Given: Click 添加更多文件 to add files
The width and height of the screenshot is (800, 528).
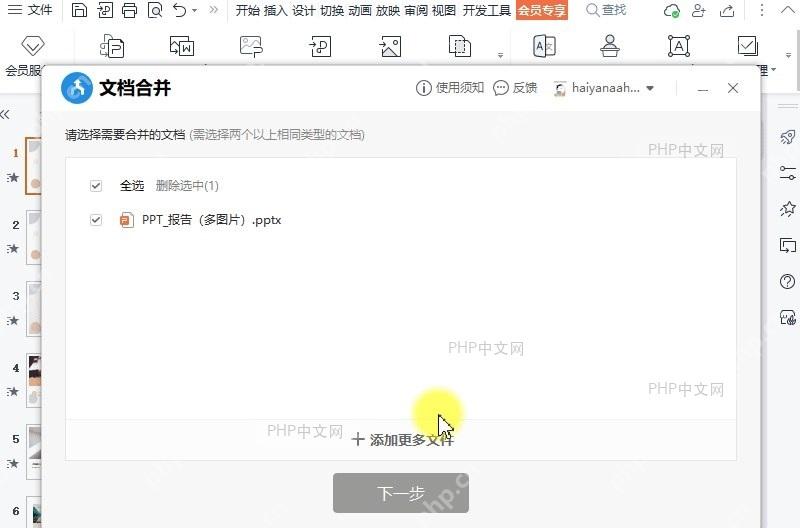Looking at the screenshot, I should pos(402,439).
